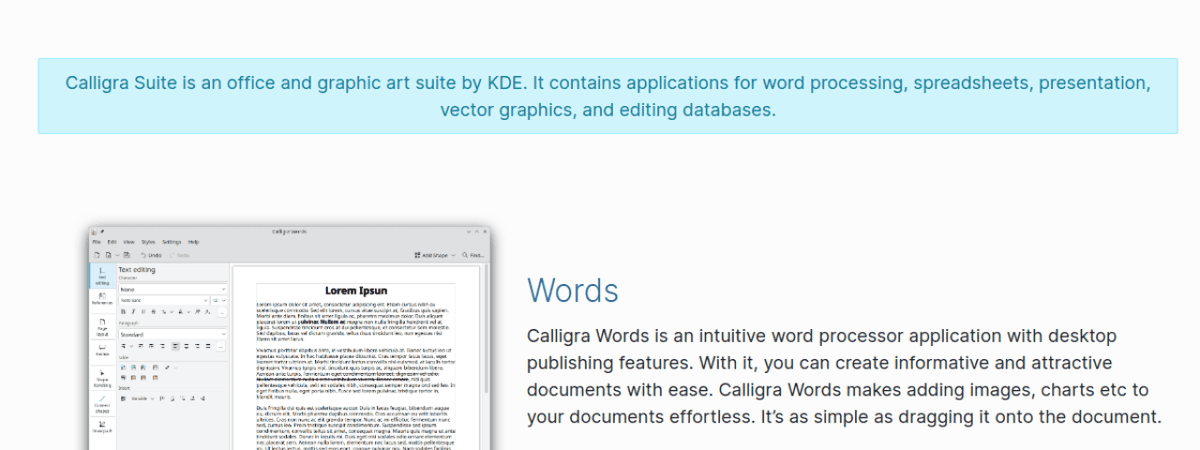This screenshot has width=1200, height=450.
Task: Toggle Bold formatting in Text editing panel
Action: pos(123,311)
